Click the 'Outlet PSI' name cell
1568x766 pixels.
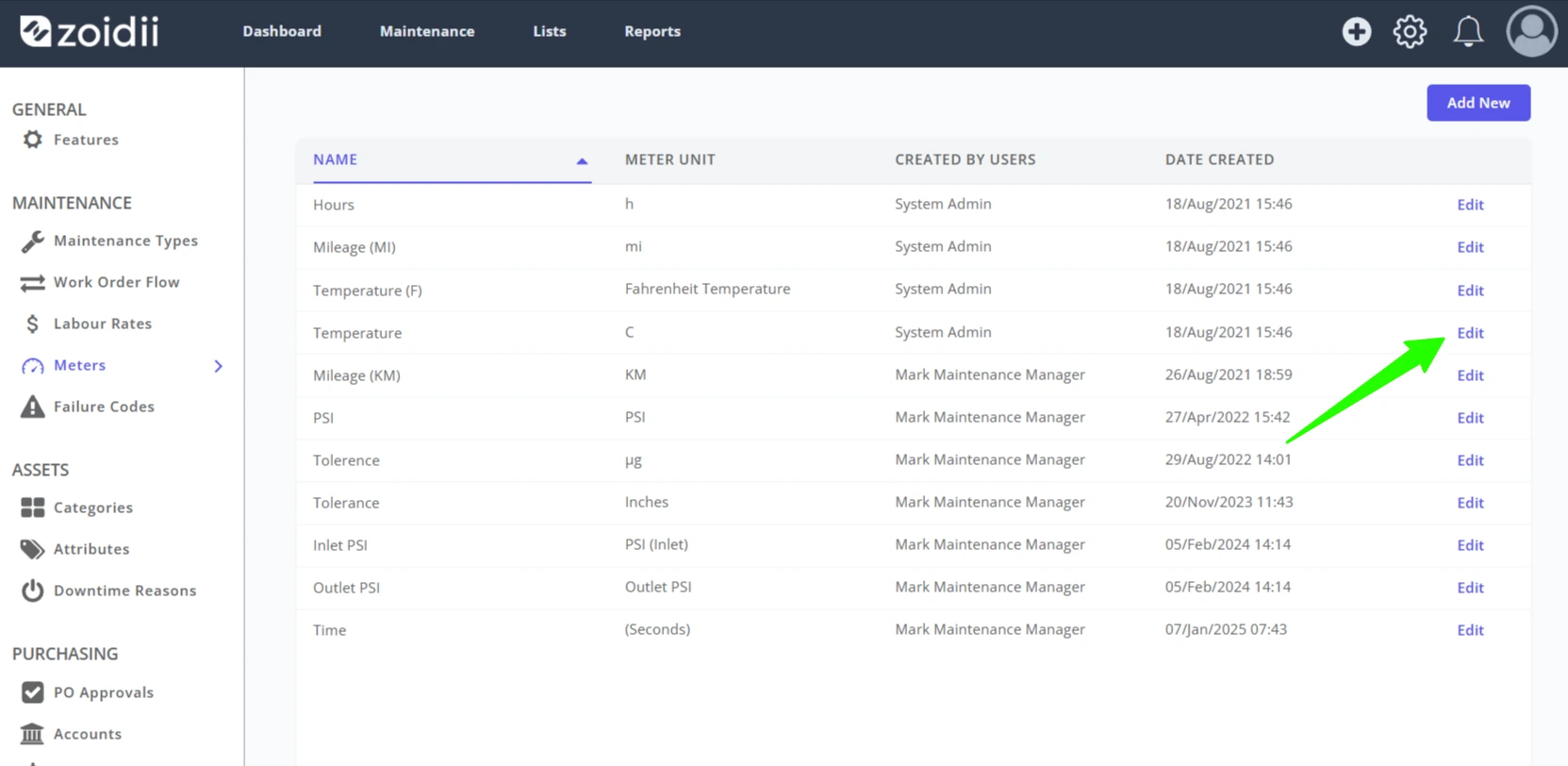click(346, 588)
